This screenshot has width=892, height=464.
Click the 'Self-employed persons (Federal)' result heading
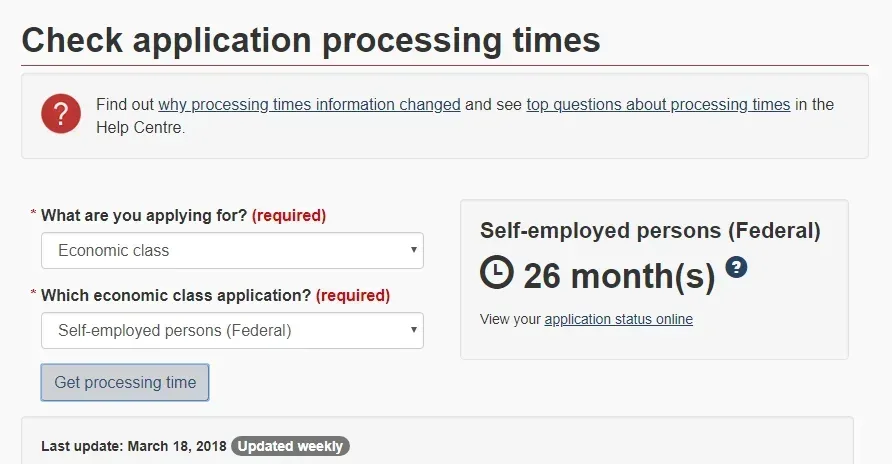[650, 231]
